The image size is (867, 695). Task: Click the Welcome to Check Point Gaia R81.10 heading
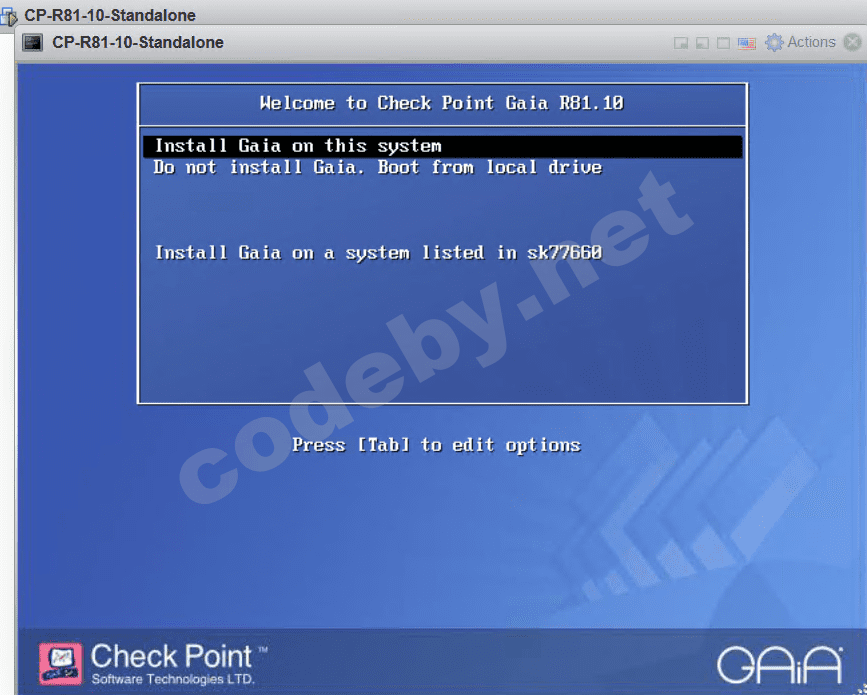442,103
